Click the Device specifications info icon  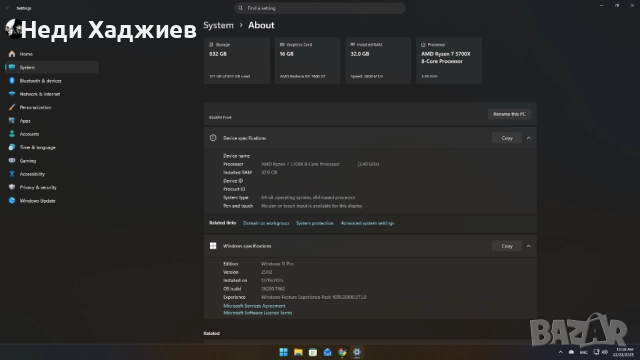click(x=213, y=138)
